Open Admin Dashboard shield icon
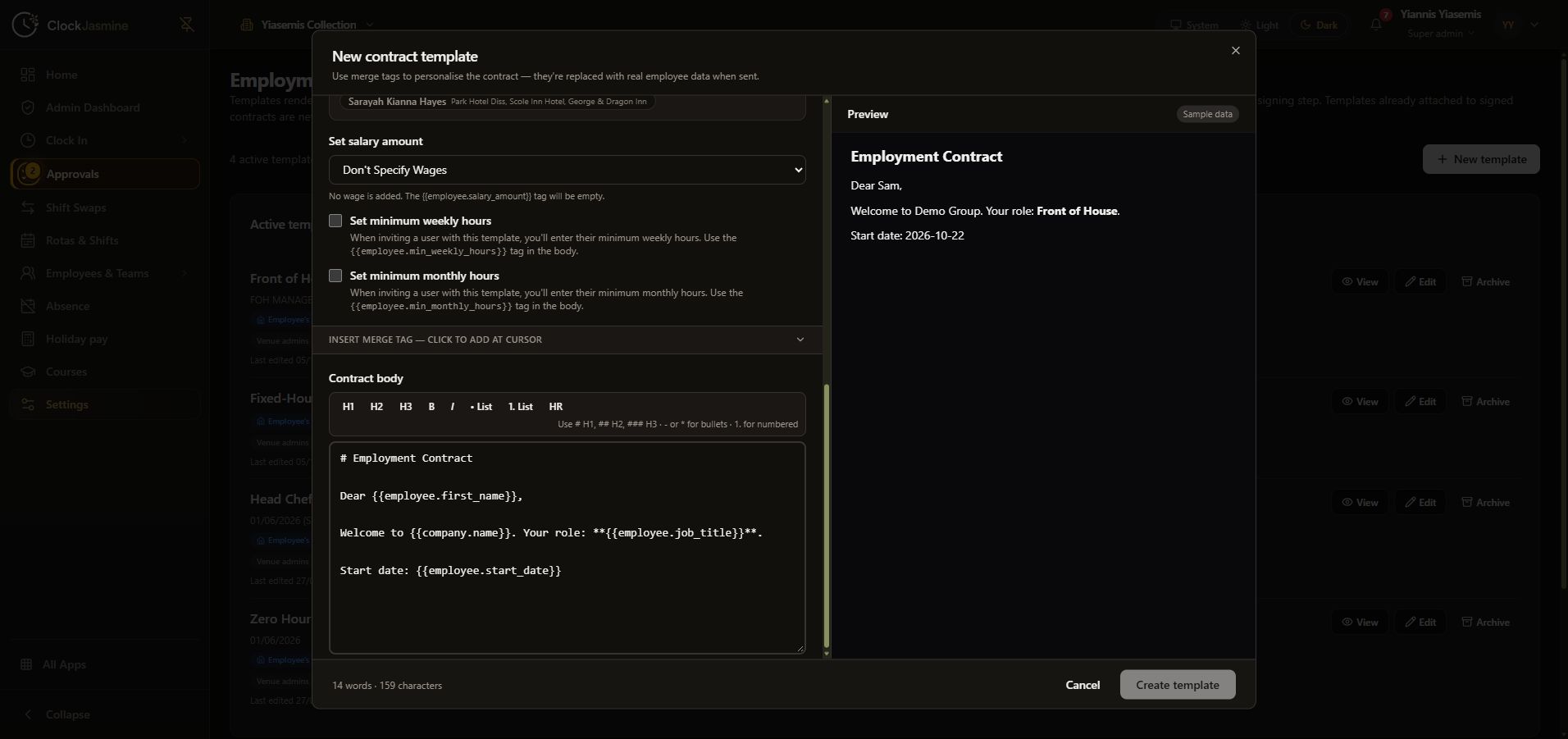This screenshot has height=739, width=1568. 28,107
